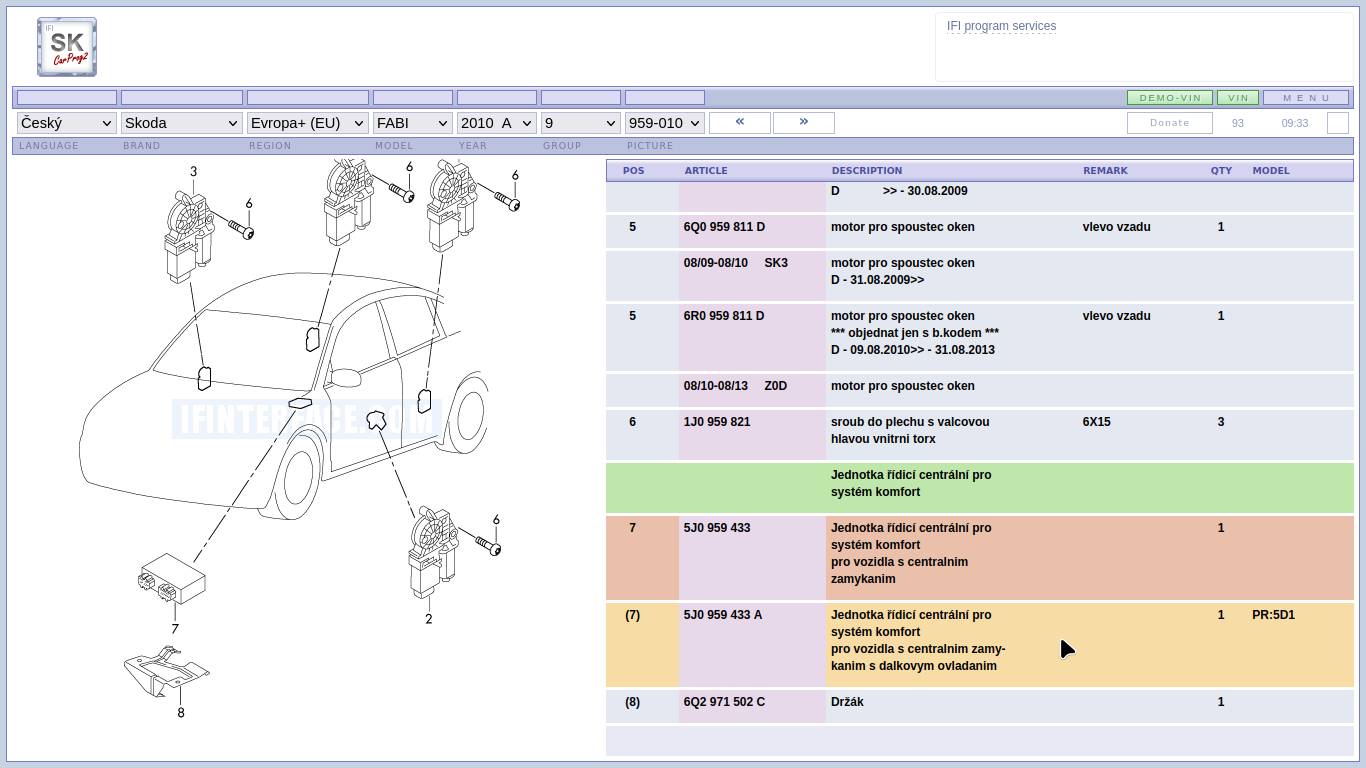
Task: Select article 5J0 959 433 A
Action: click(x=723, y=615)
